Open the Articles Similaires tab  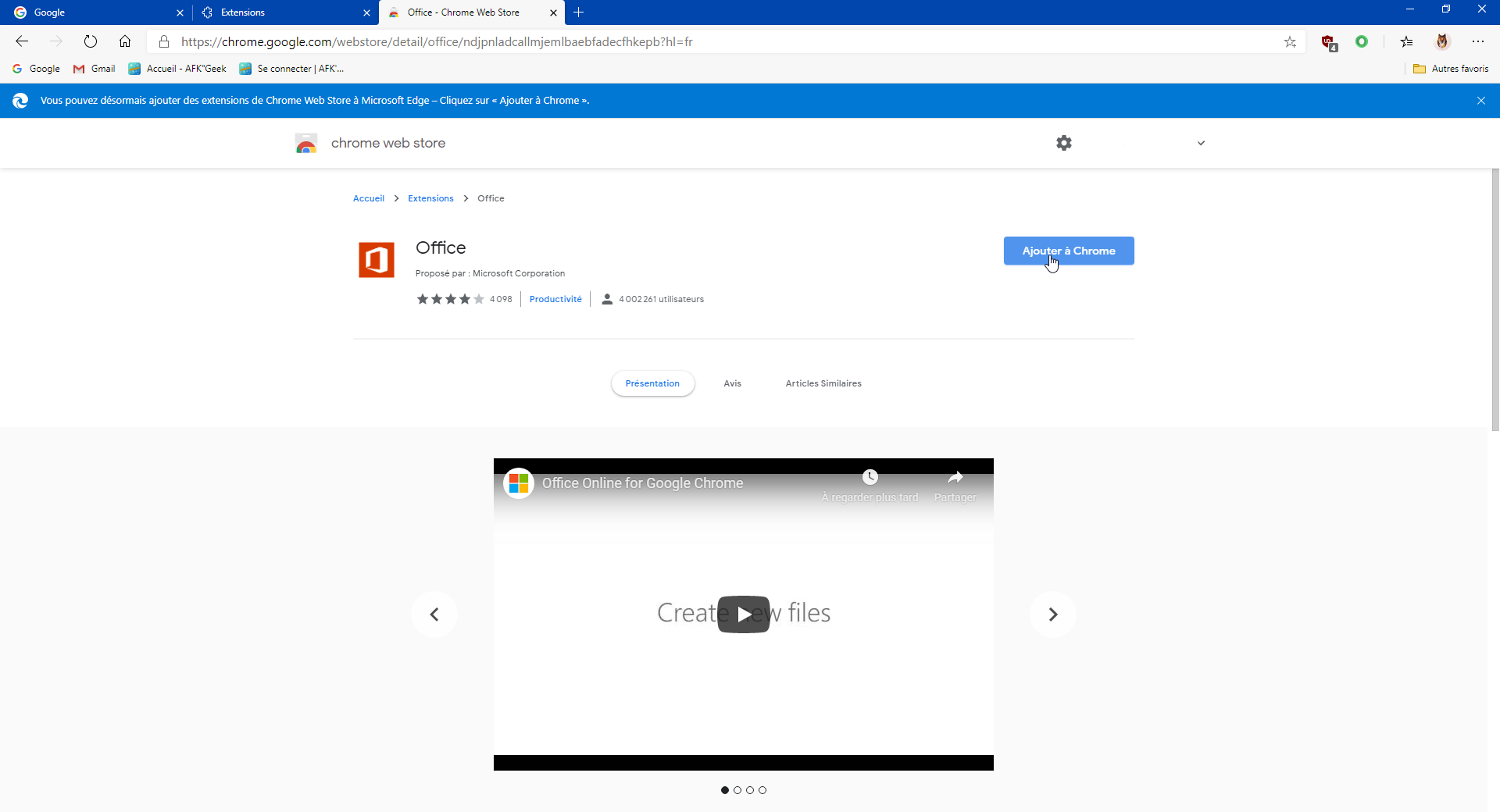click(823, 383)
